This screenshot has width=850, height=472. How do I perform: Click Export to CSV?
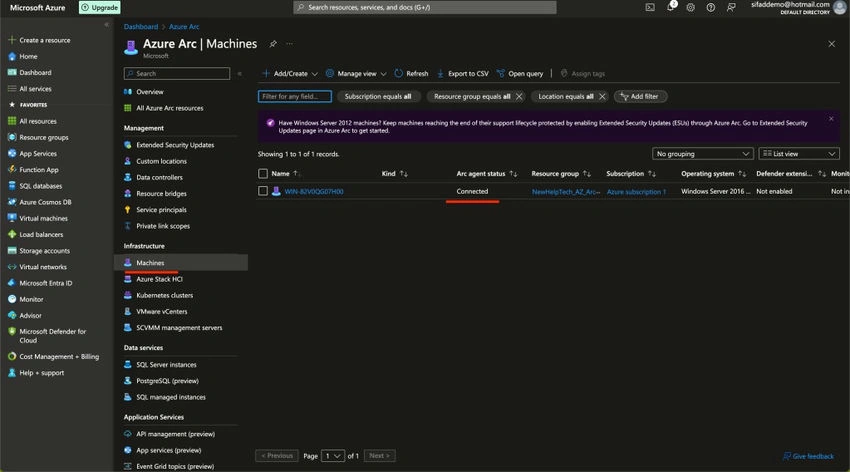coord(462,74)
